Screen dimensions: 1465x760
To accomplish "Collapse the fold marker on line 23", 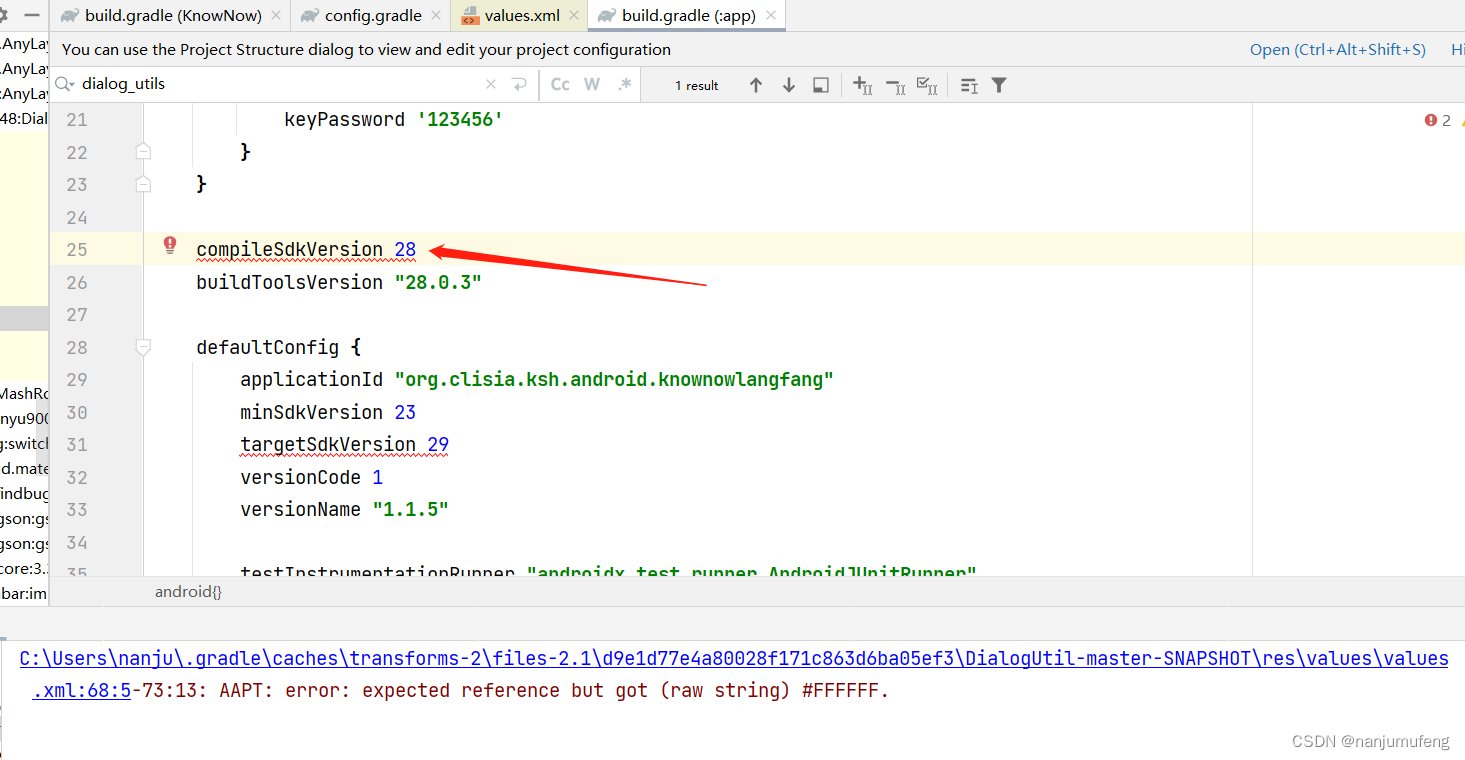I will [x=143, y=184].
